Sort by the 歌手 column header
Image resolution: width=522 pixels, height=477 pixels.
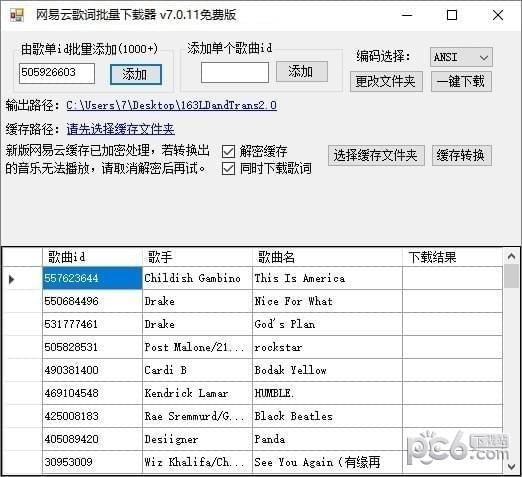click(197, 257)
